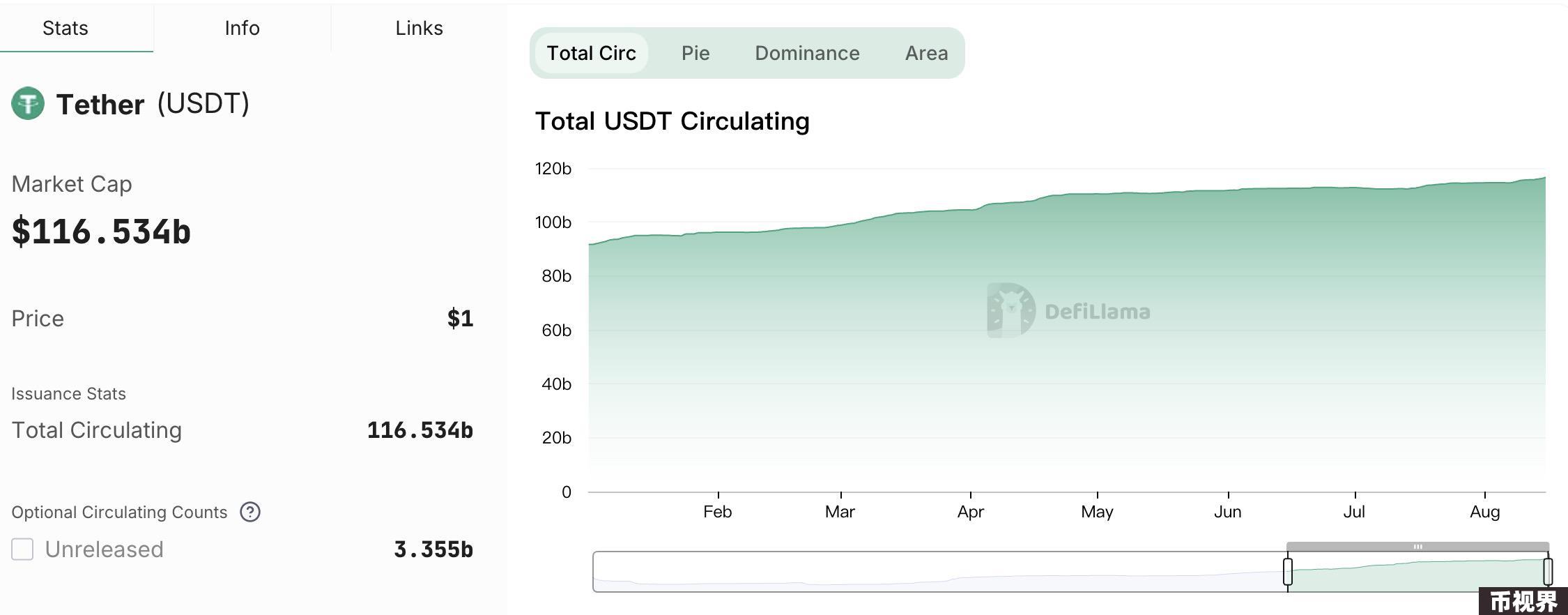Click the 40b y-axis label
This screenshot has height=615, width=1568.
(556, 384)
